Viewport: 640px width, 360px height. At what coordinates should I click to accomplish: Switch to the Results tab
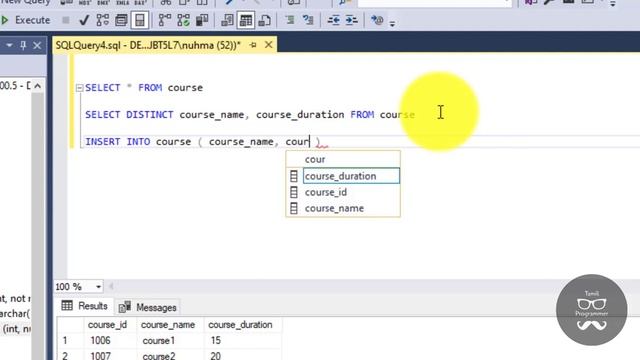click(x=85, y=306)
